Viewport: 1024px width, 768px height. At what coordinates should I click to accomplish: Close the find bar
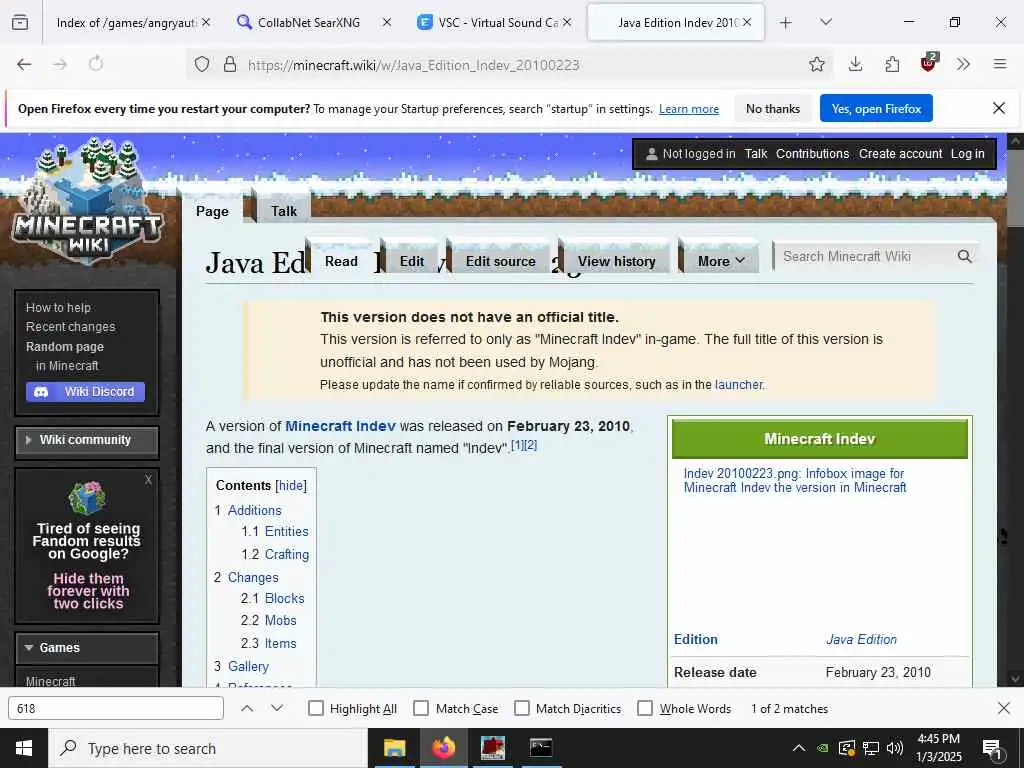1004,708
